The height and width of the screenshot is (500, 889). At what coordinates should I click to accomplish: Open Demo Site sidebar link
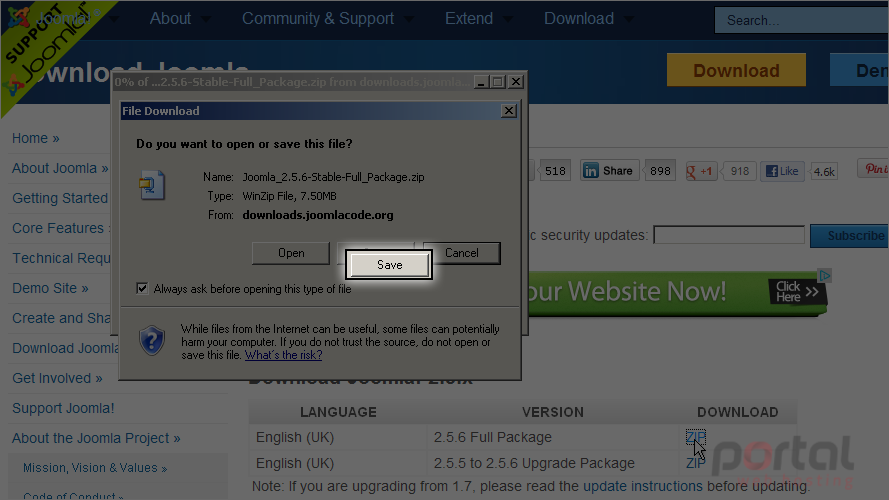tap(50, 288)
